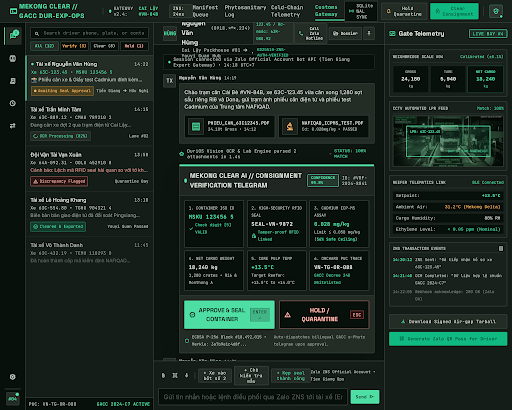Click the shield icon in top right

[x=496, y=11]
